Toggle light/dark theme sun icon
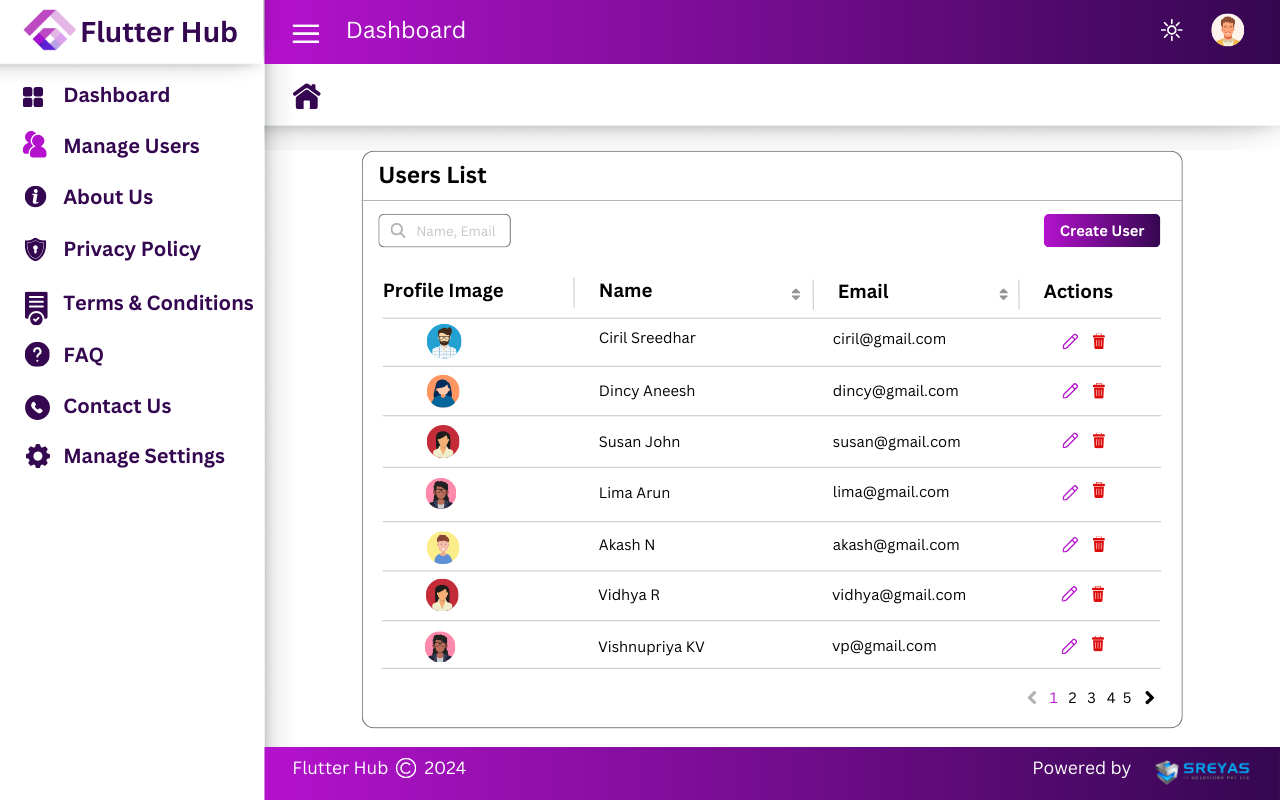 tap(1171, 30)
